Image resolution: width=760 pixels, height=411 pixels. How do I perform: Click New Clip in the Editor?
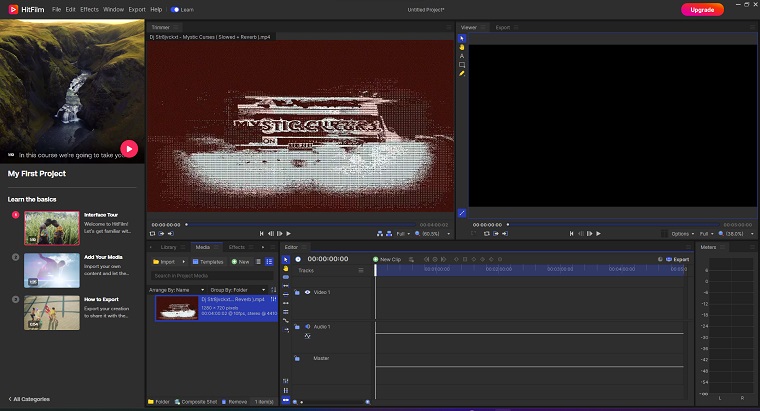click(x=387, y=259)
